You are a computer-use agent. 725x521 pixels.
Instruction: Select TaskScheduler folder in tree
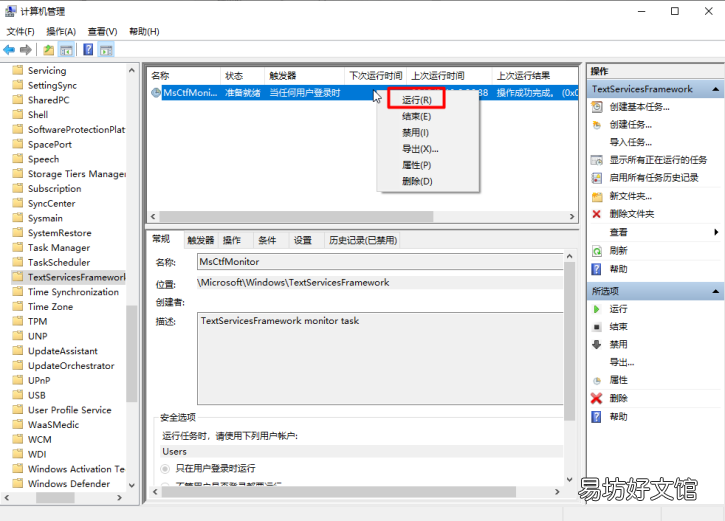(x=59, y=263)
